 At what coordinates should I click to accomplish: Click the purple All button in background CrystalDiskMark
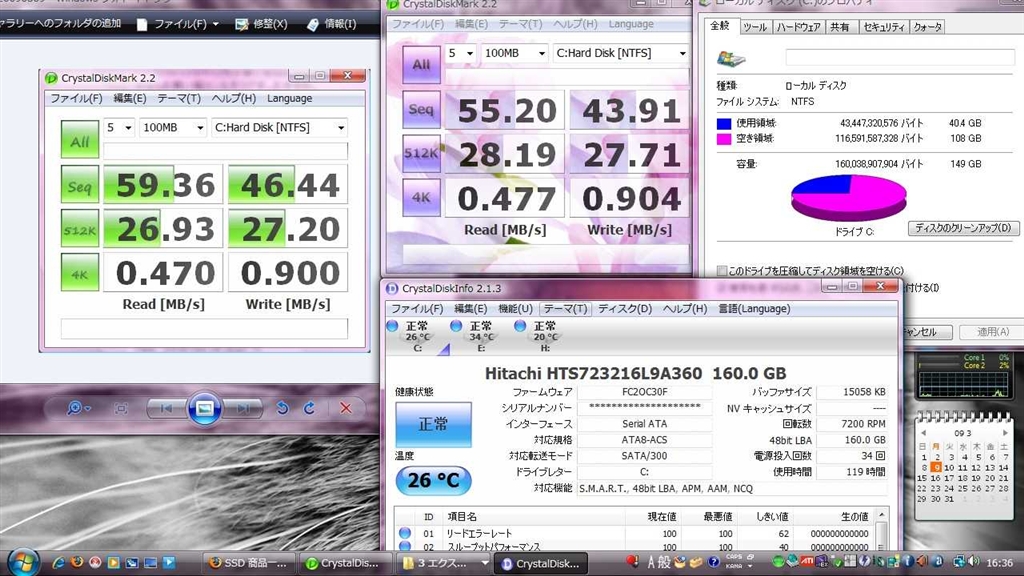coord(421,65)
